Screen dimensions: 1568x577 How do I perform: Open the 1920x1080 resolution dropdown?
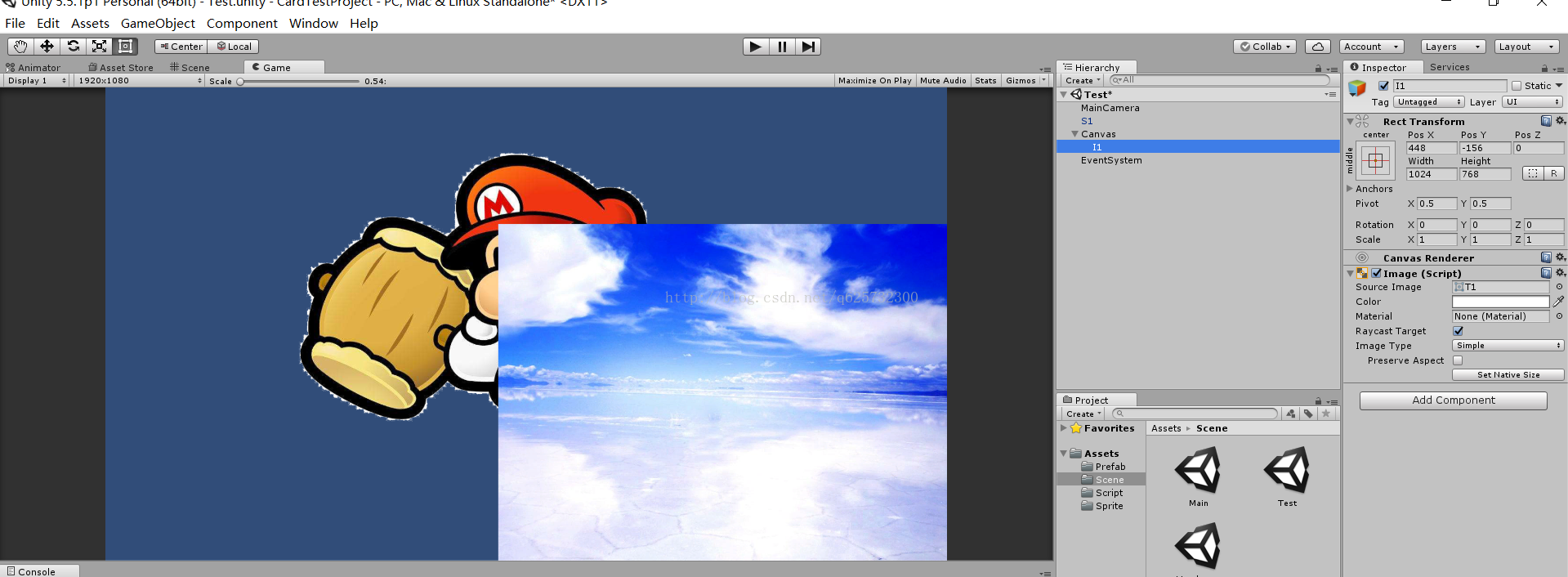[x=139, y=81]
